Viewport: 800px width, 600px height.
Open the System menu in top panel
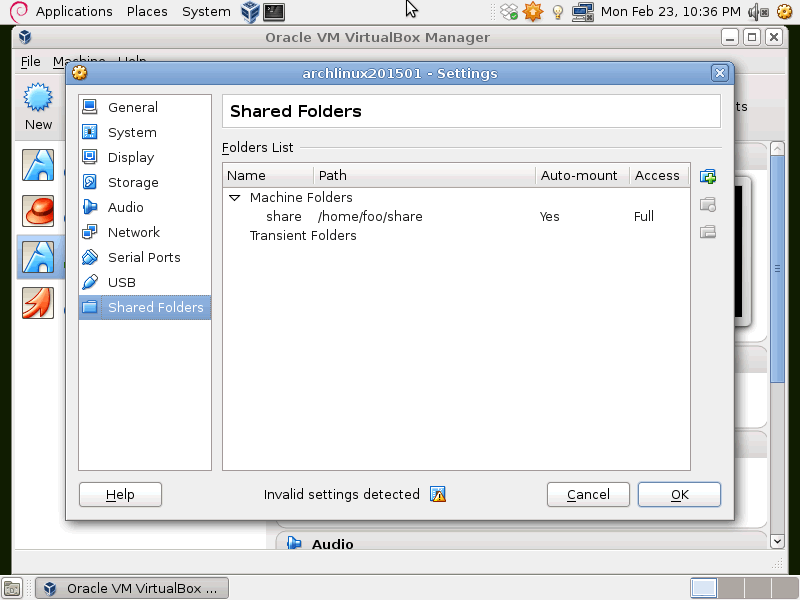pos(206,11)
